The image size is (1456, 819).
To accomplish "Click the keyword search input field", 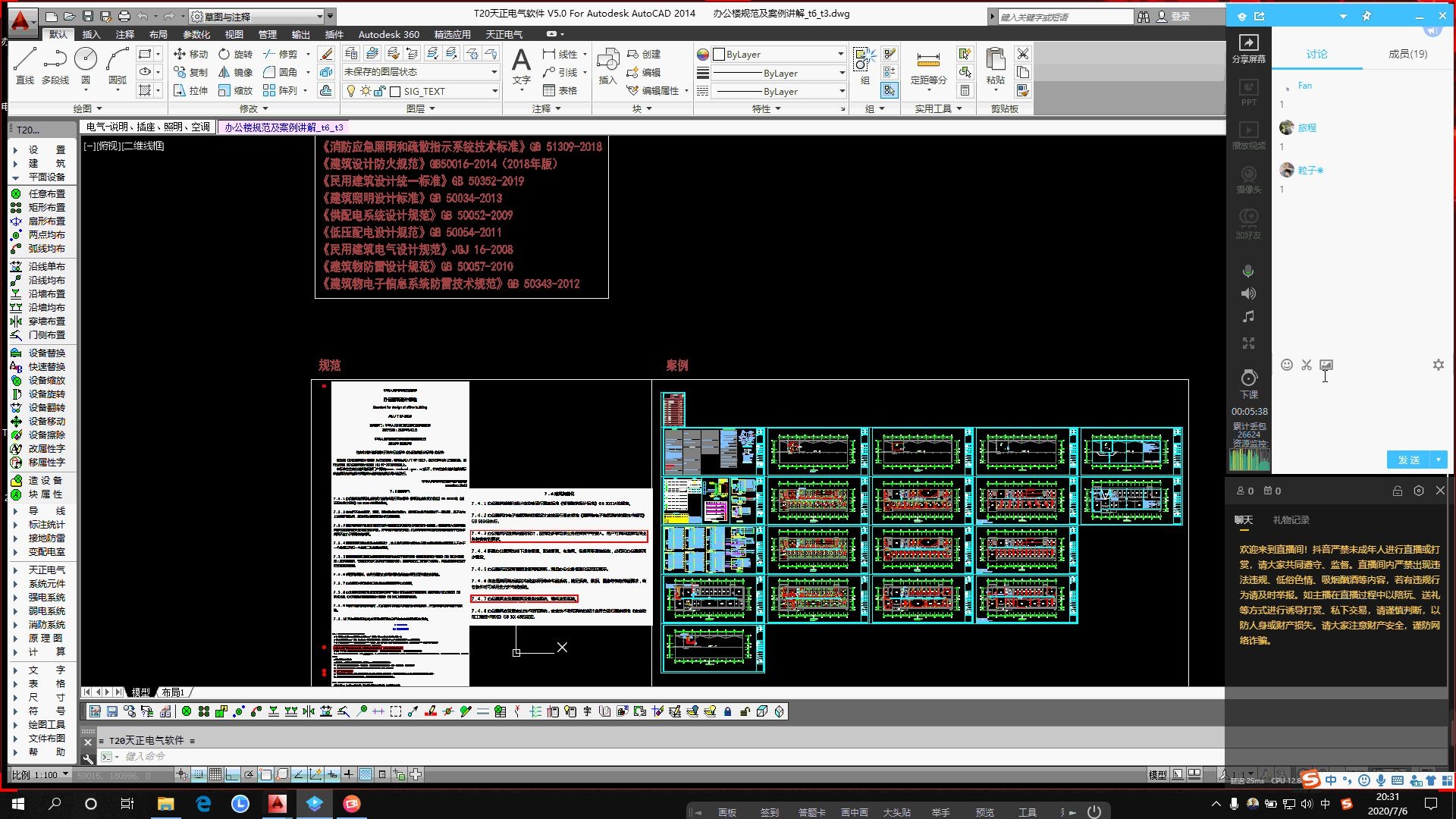I will (1065, 17).
